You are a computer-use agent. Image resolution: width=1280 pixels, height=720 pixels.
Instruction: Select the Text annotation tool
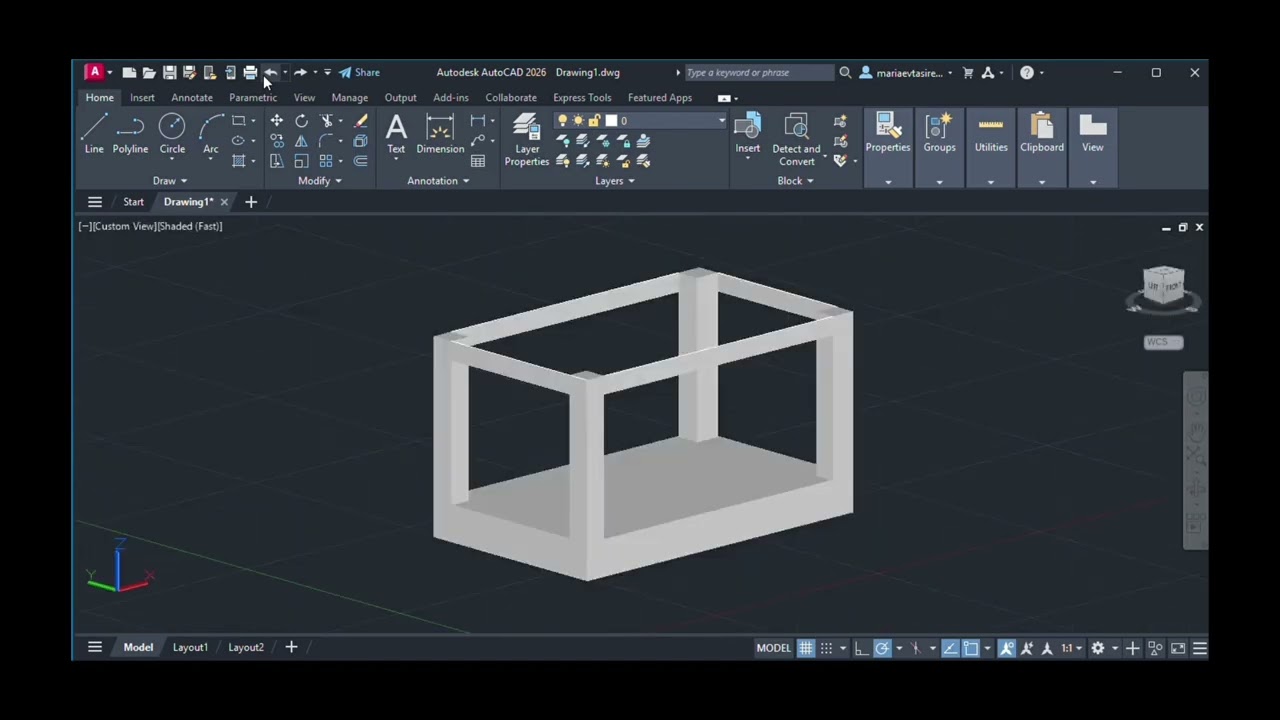pos(396,133)
